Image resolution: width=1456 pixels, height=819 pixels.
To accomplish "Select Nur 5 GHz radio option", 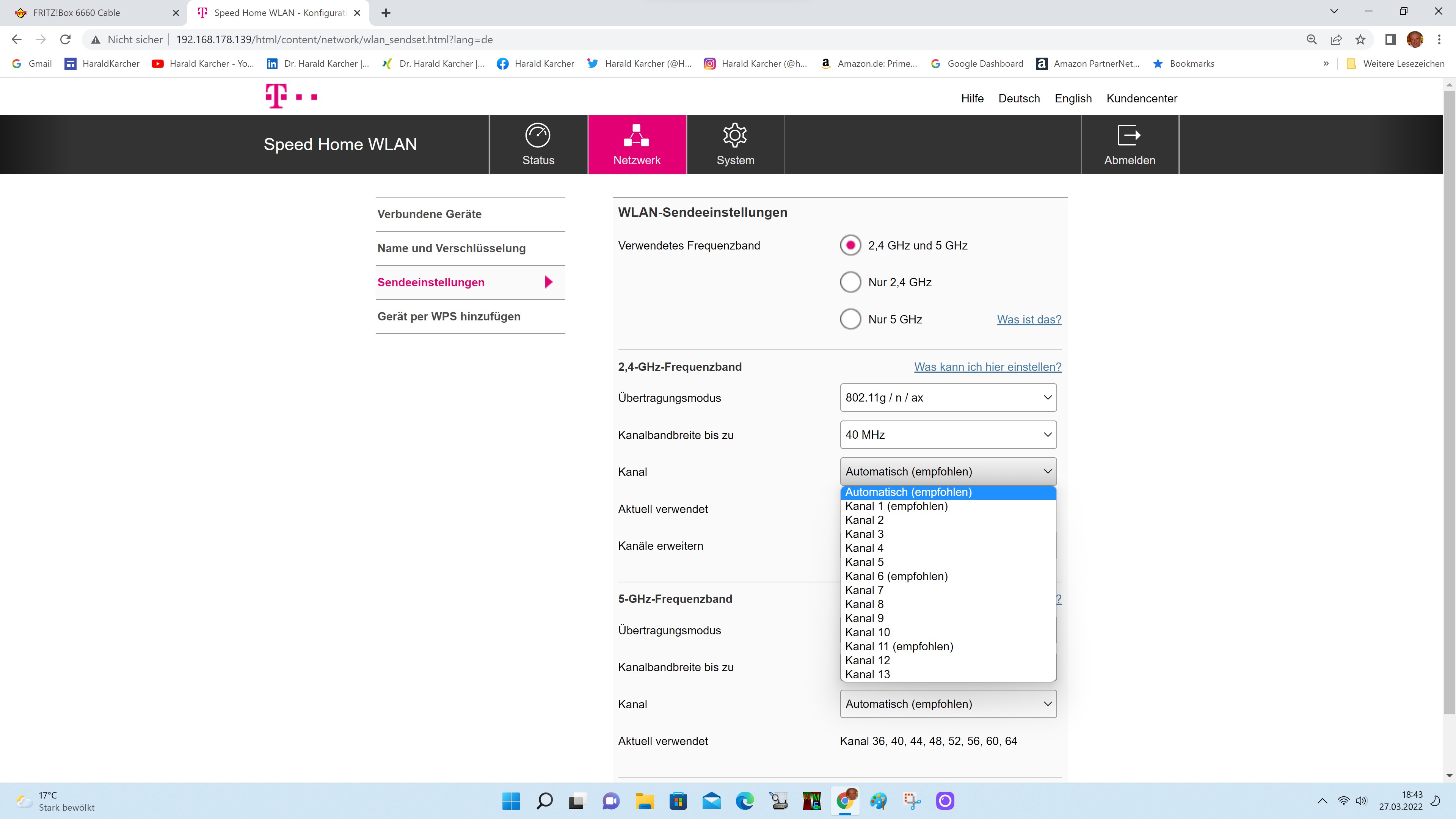I will pyautogui.click(x=850, y=319).
